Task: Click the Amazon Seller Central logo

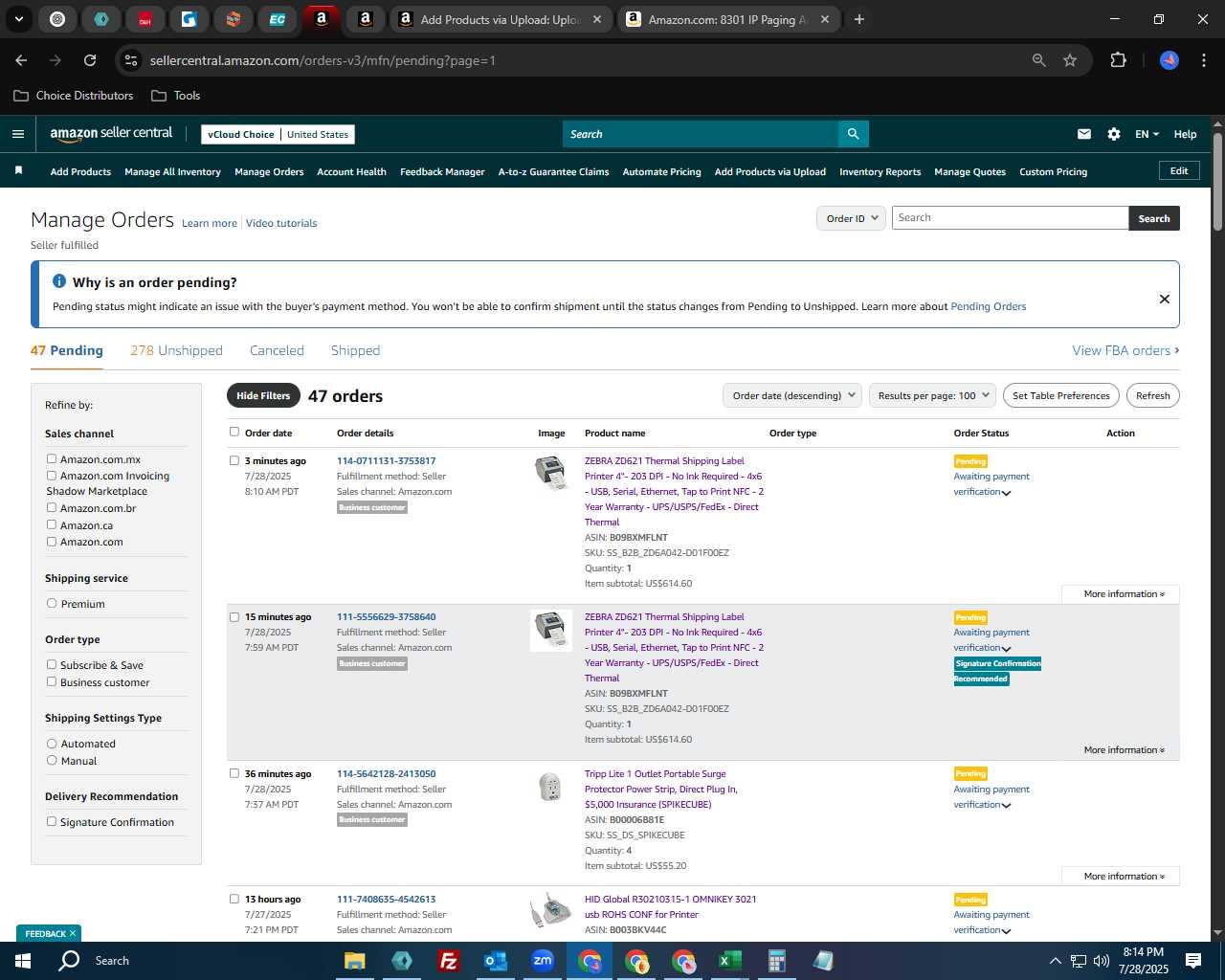Action: point(111,134)
